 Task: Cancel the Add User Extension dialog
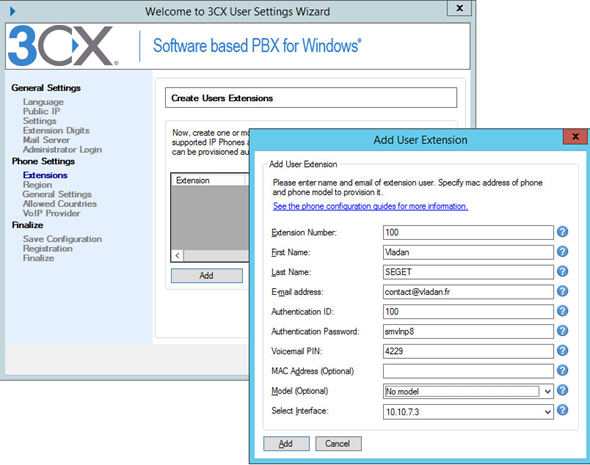coord(338,444)
